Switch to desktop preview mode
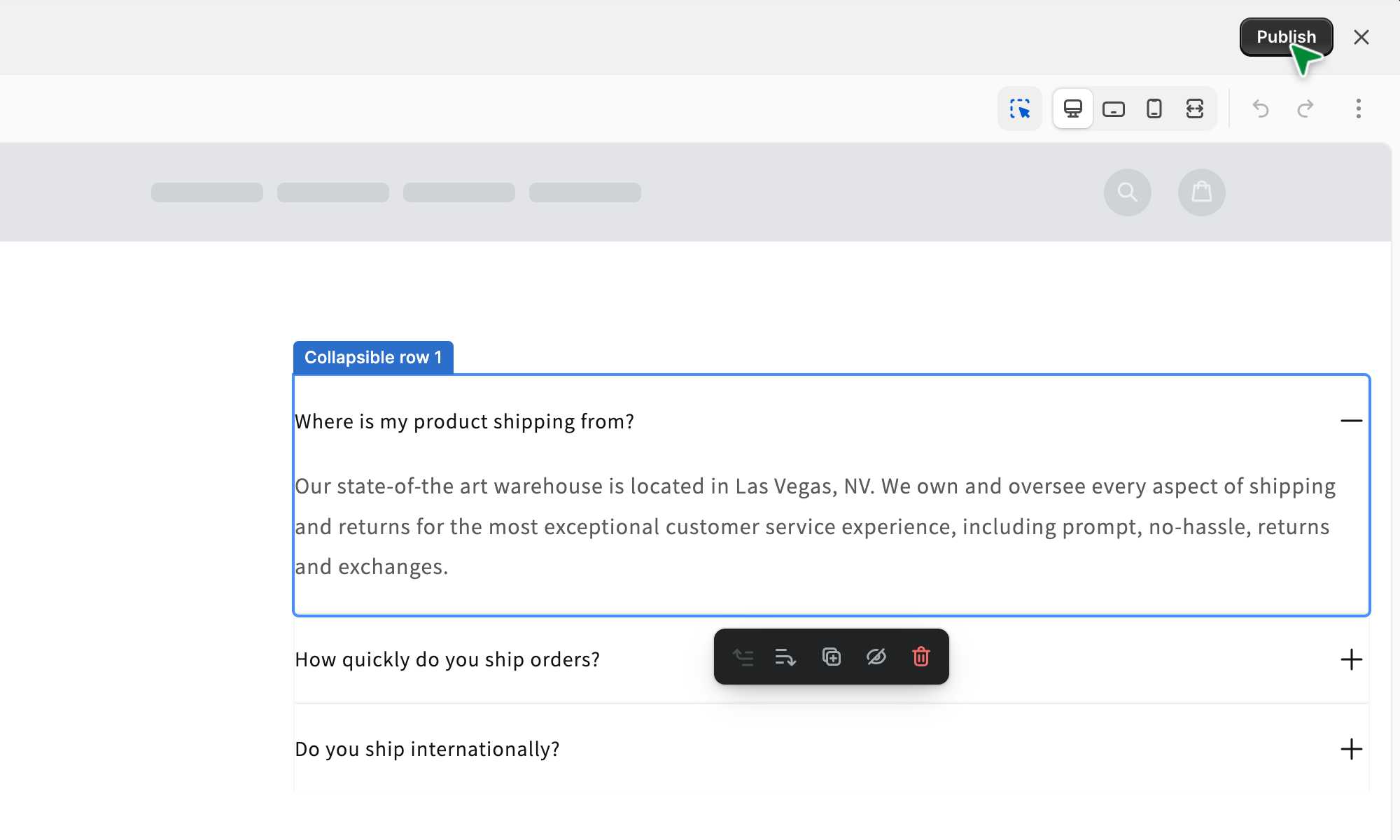1400x840 pixels. (x=1072, y=108)
